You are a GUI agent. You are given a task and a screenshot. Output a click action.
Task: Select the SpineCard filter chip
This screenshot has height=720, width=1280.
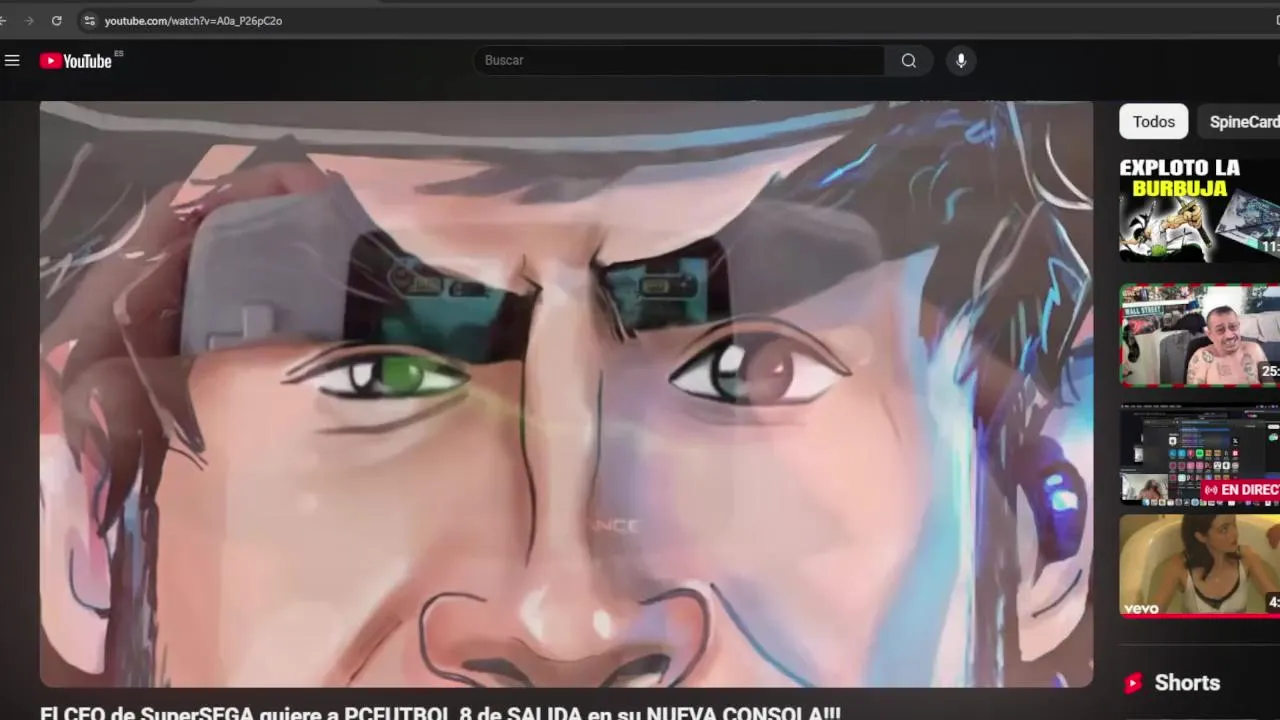click(x=1241, y=121)
